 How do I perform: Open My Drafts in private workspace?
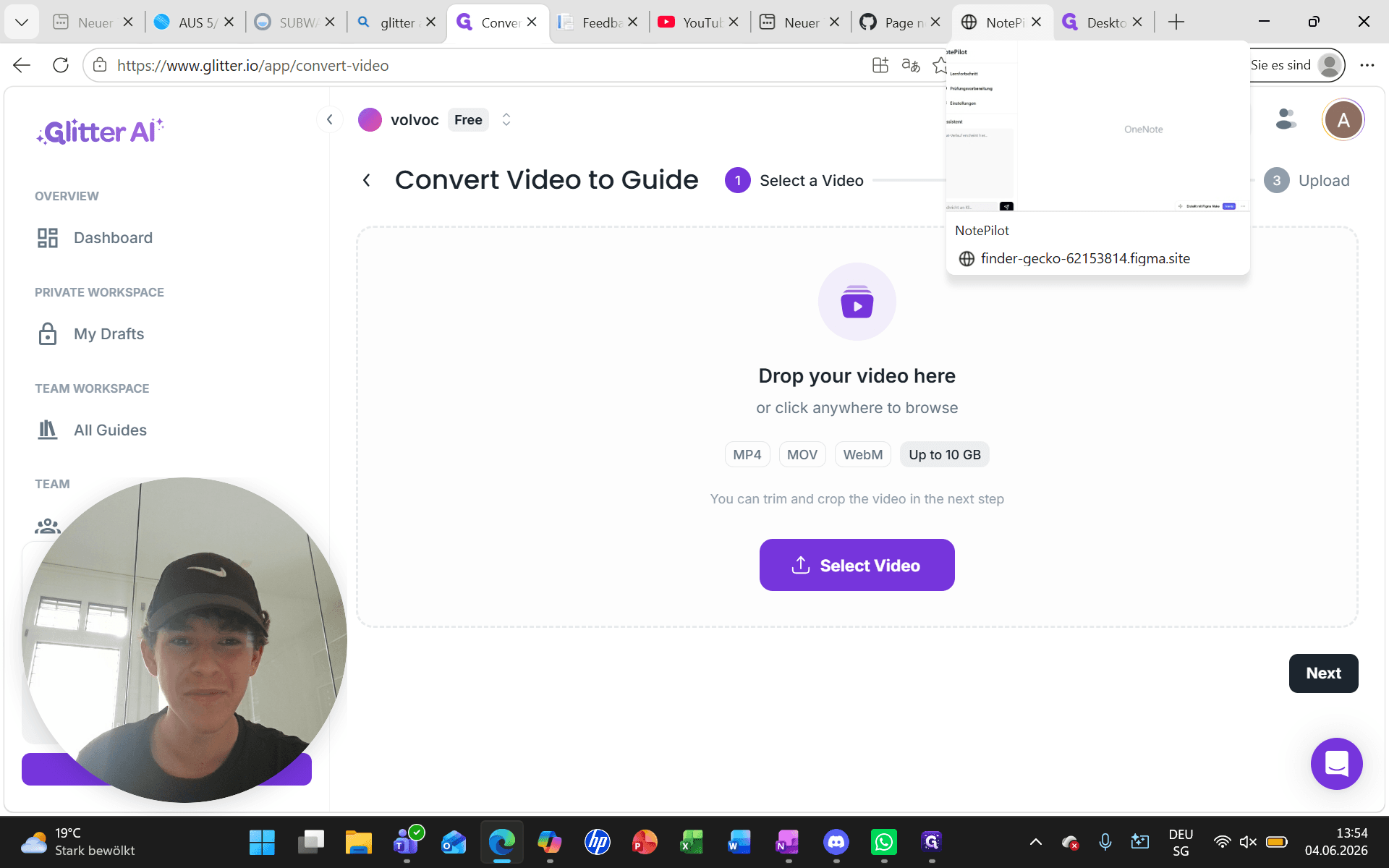point(90,333)
